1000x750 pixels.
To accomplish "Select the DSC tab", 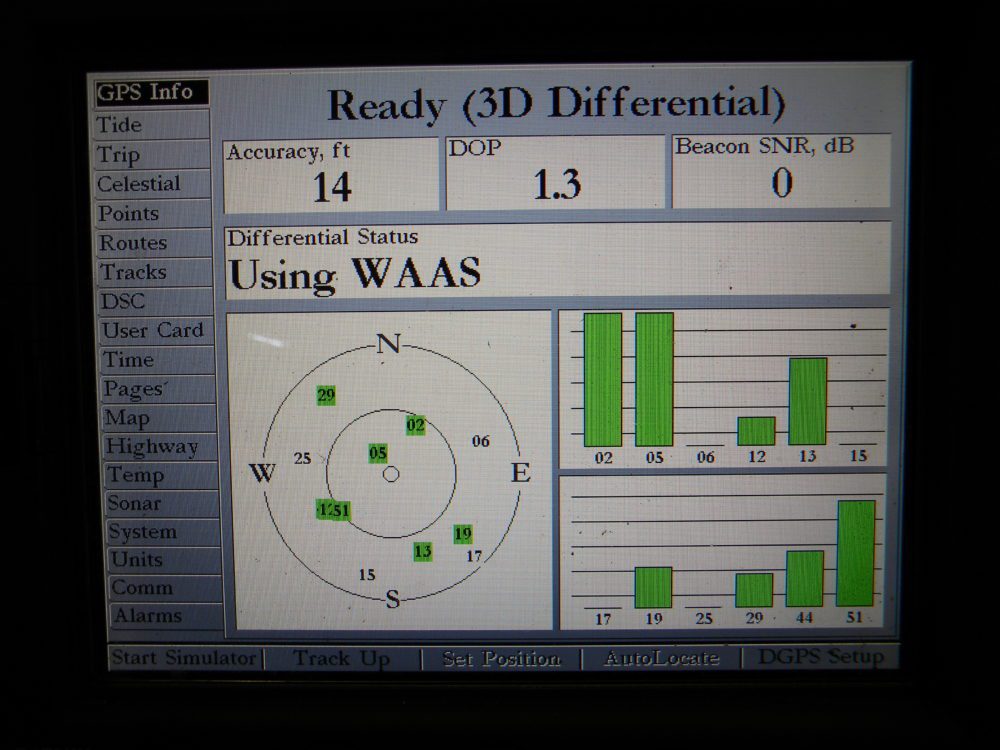I will pyautogui.click(x=156, y=301).
